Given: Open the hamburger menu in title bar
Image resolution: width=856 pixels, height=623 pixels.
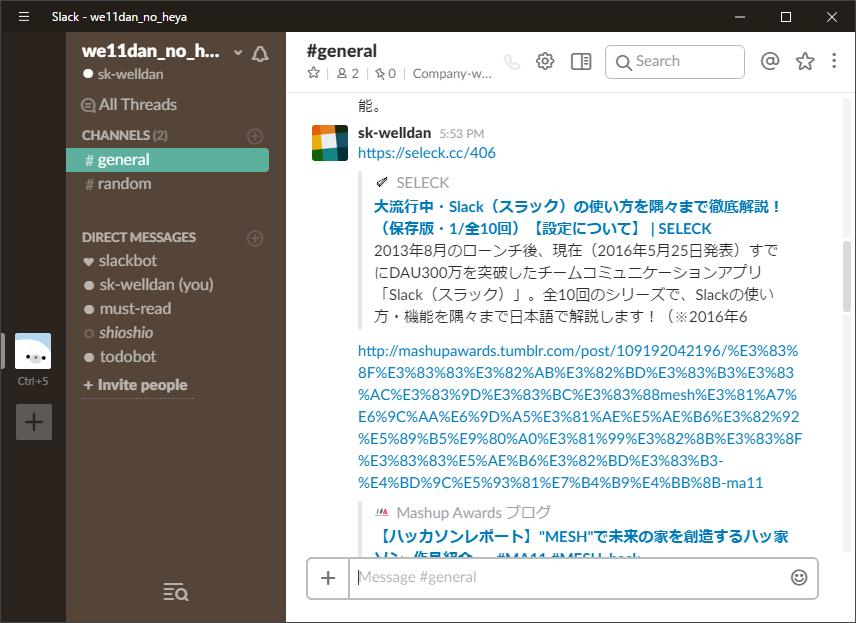Looking at the screenshot, I should [24, 17].
